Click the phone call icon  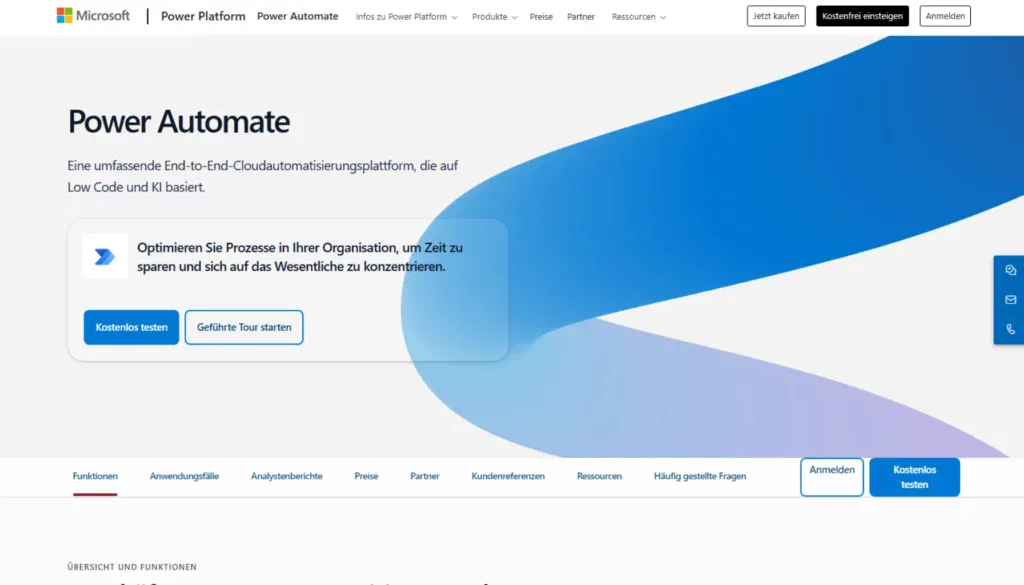point(1010,329)
